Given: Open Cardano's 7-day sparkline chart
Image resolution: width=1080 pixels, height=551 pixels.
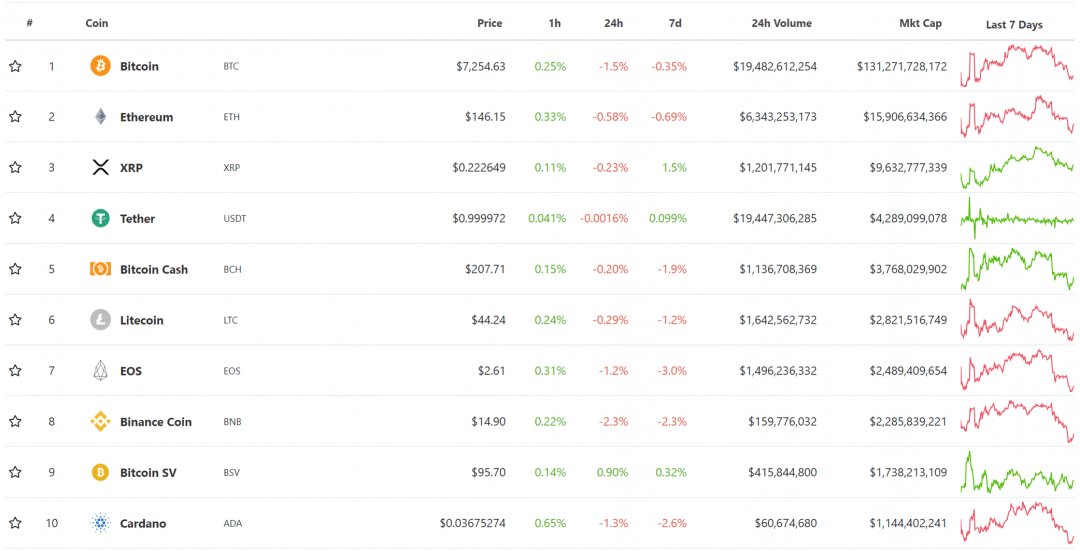Looking at the screenshot, I should click(1017, 523).
